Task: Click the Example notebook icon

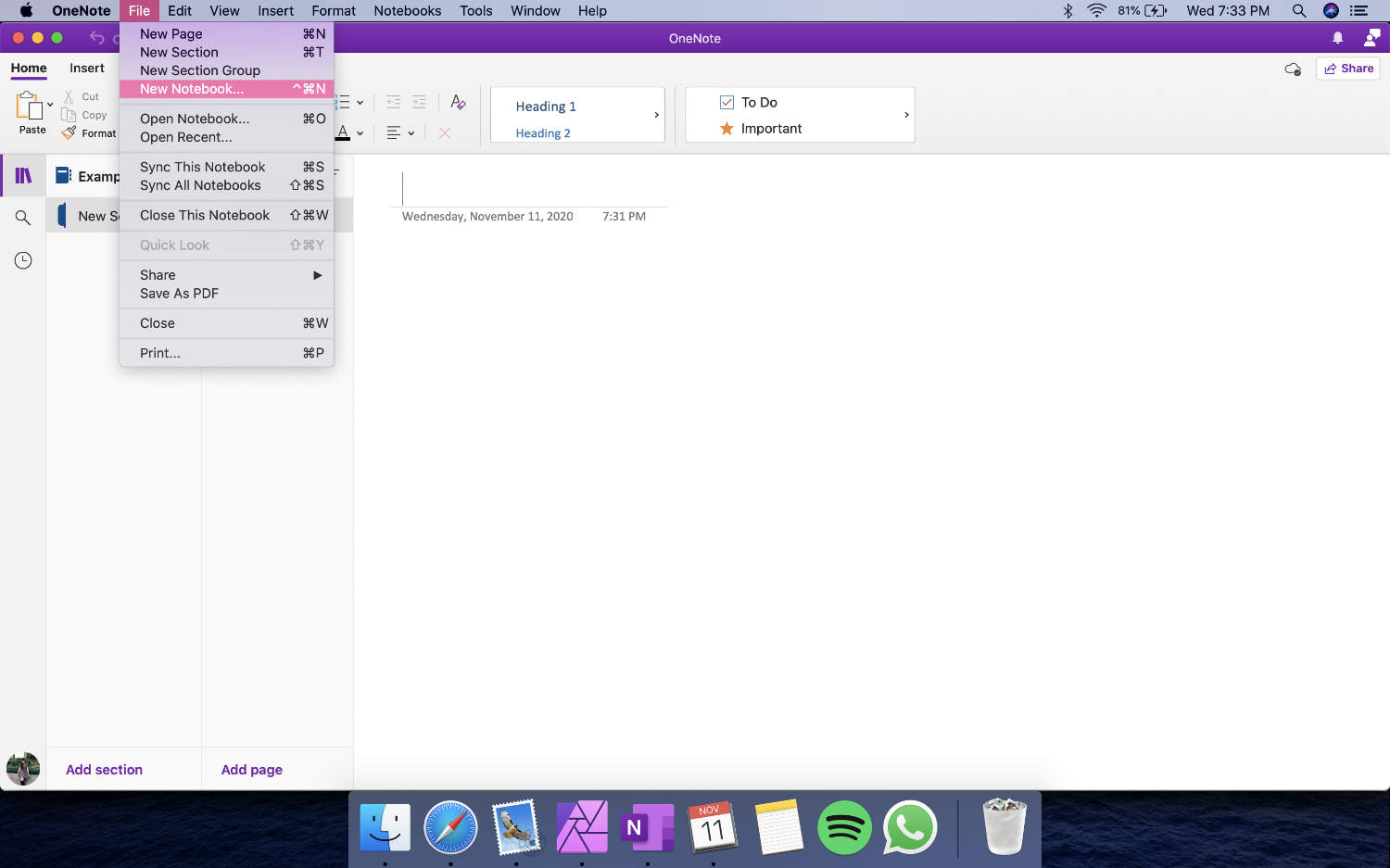Action: 63,175
